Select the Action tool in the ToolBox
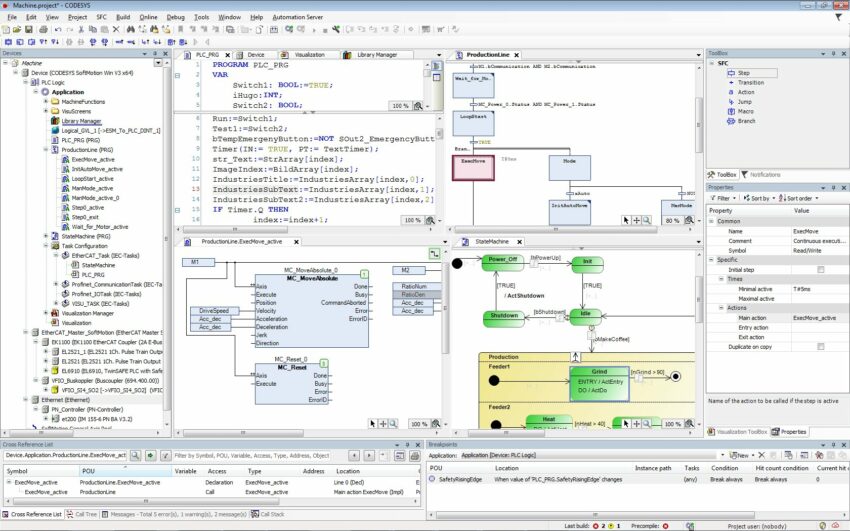The height and width of the screenshot is (531, 850). (x=741, y=92)
